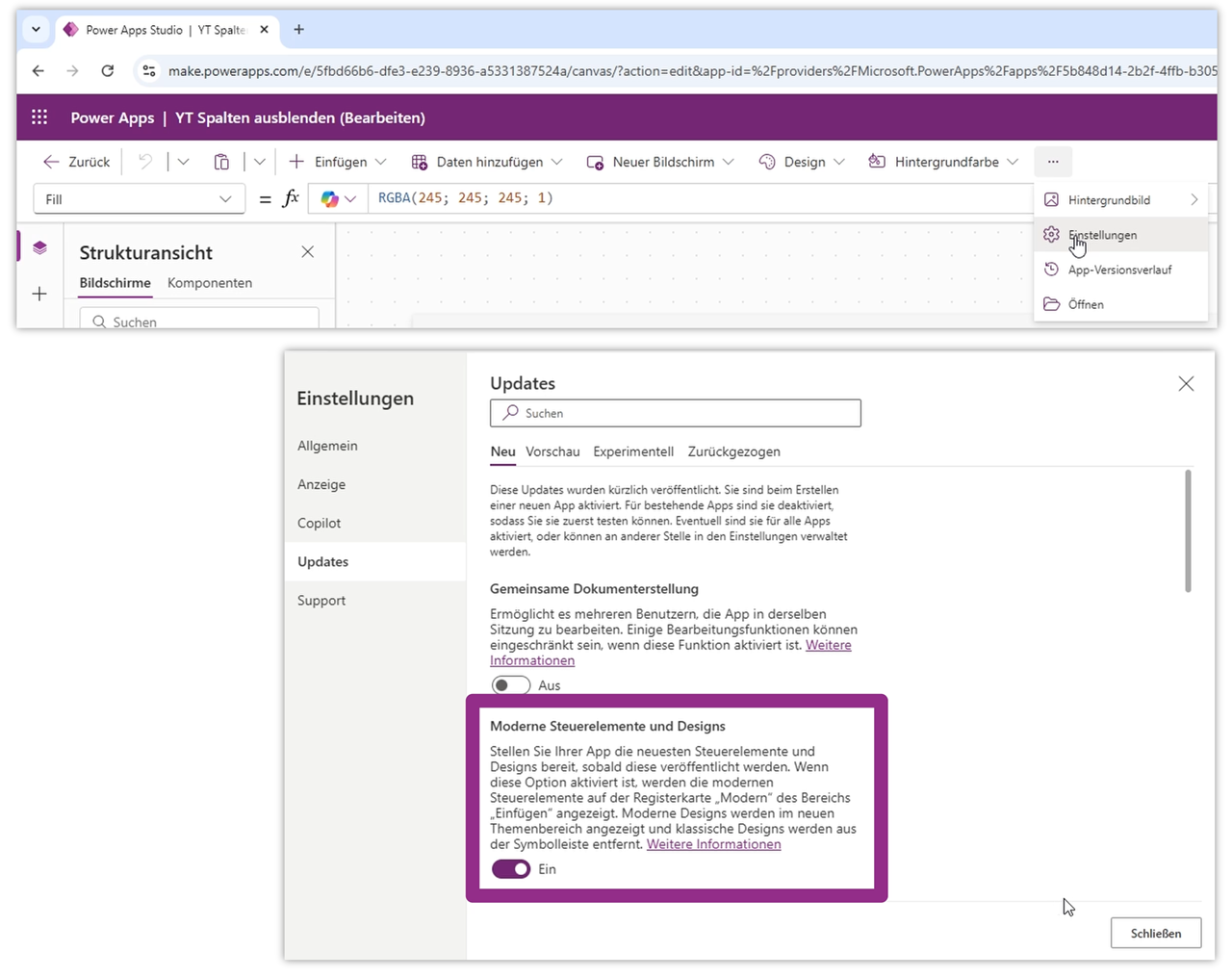Select Anzeige in the settings sidebar

click(x=375, y=484)
